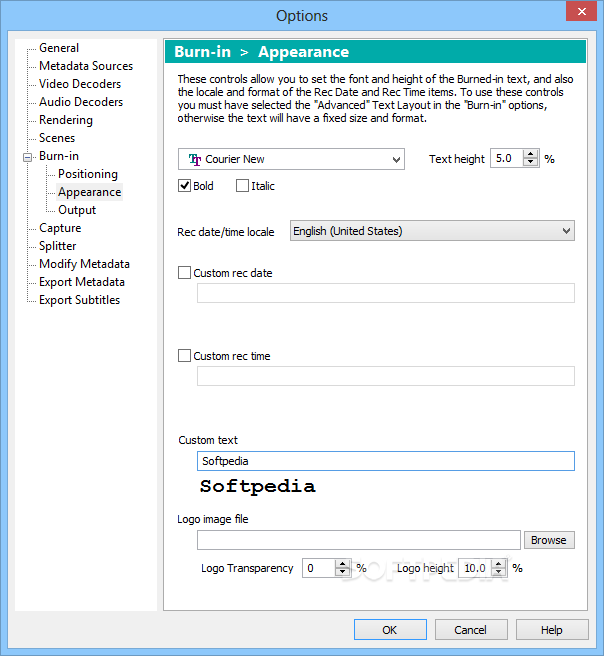Decrease Text height with down arrow
Viewport: 604px width, 656px height.
point(531,163)
